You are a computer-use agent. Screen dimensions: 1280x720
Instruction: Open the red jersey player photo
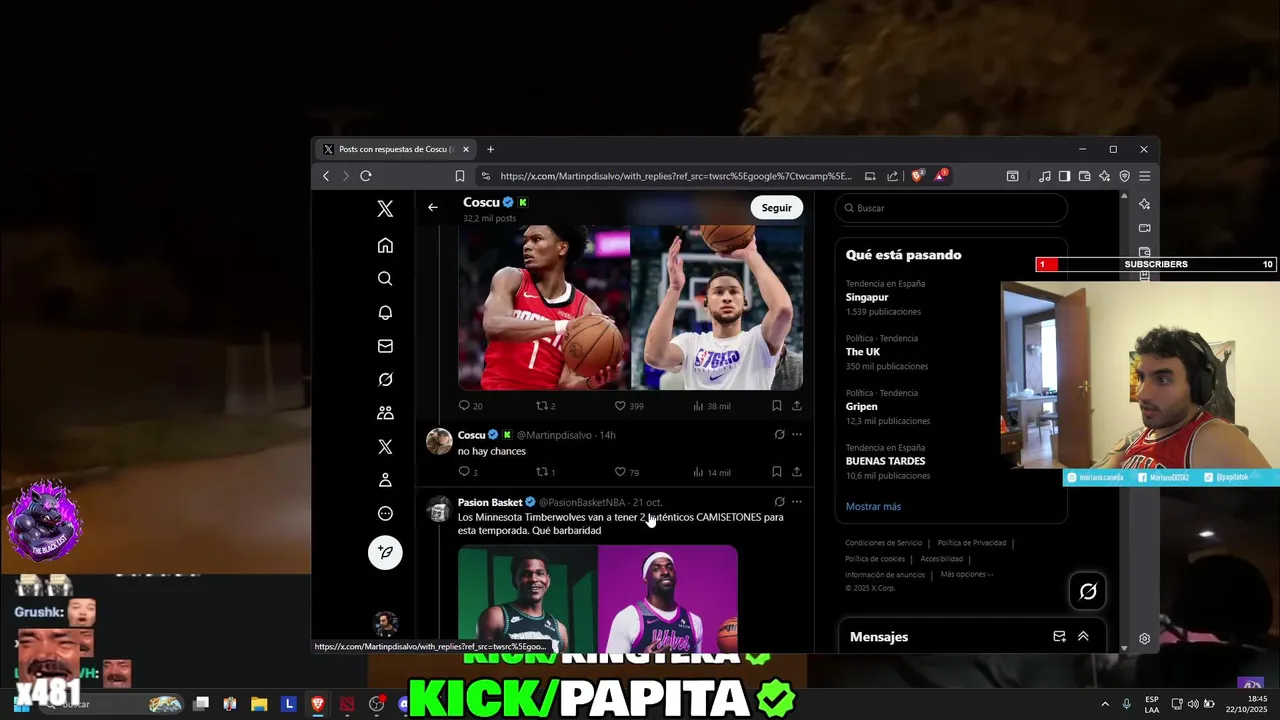click(x=544, y=307)
